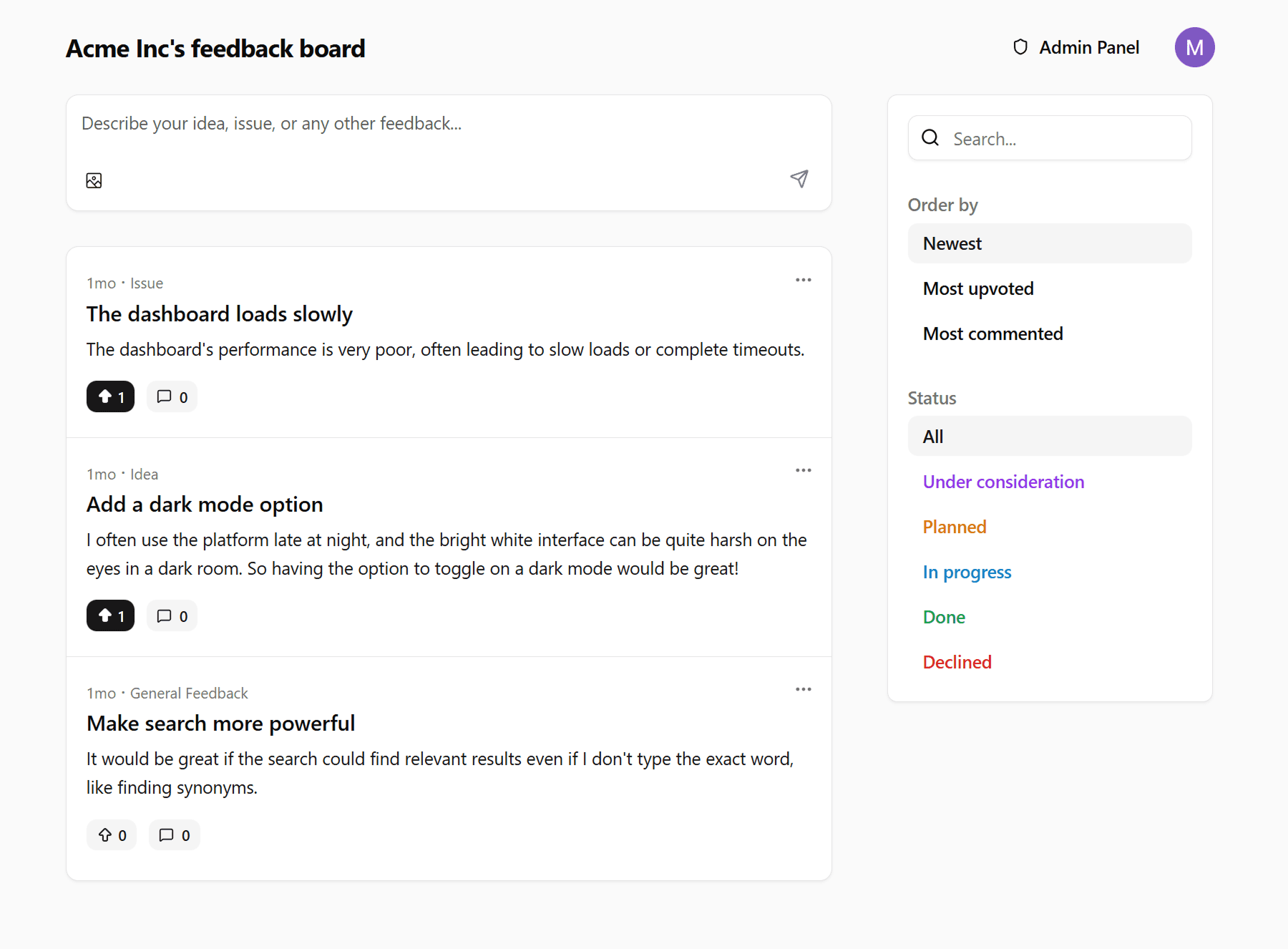Open comments on dark mode post
The width and height of the screenshot is (1288, 949).
pos(172,615)
